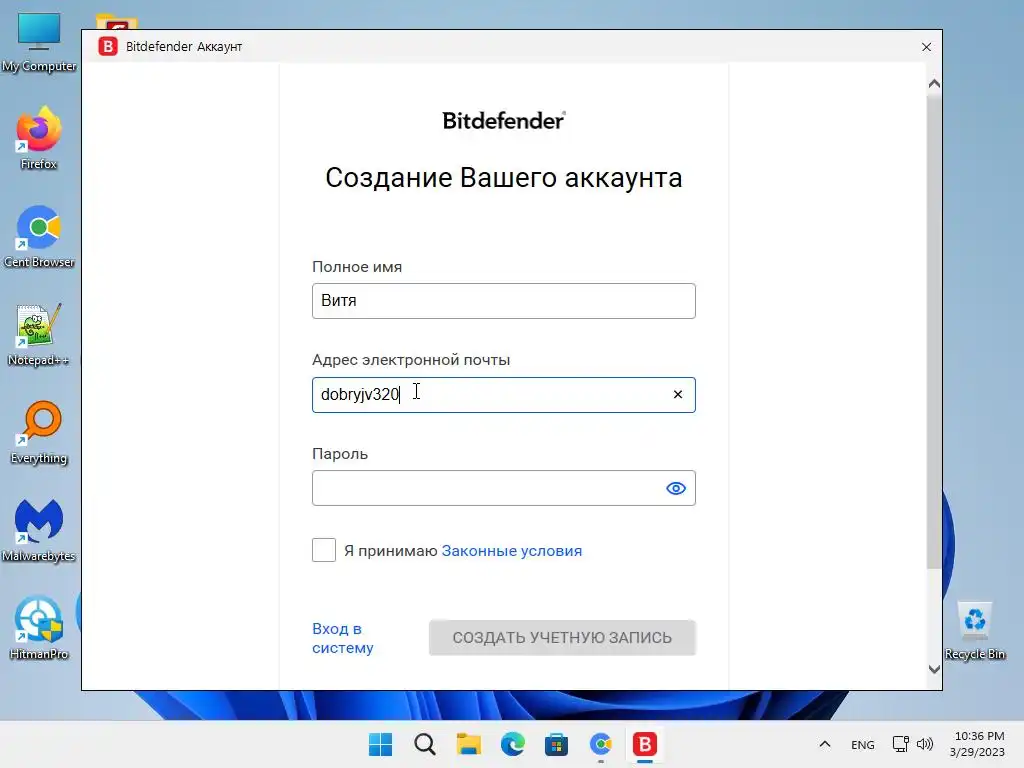The width and height of the screenshot is (1024, 768).
Task: Focus the 'Адрес электронной почты' input
Action: coord(504,394)
